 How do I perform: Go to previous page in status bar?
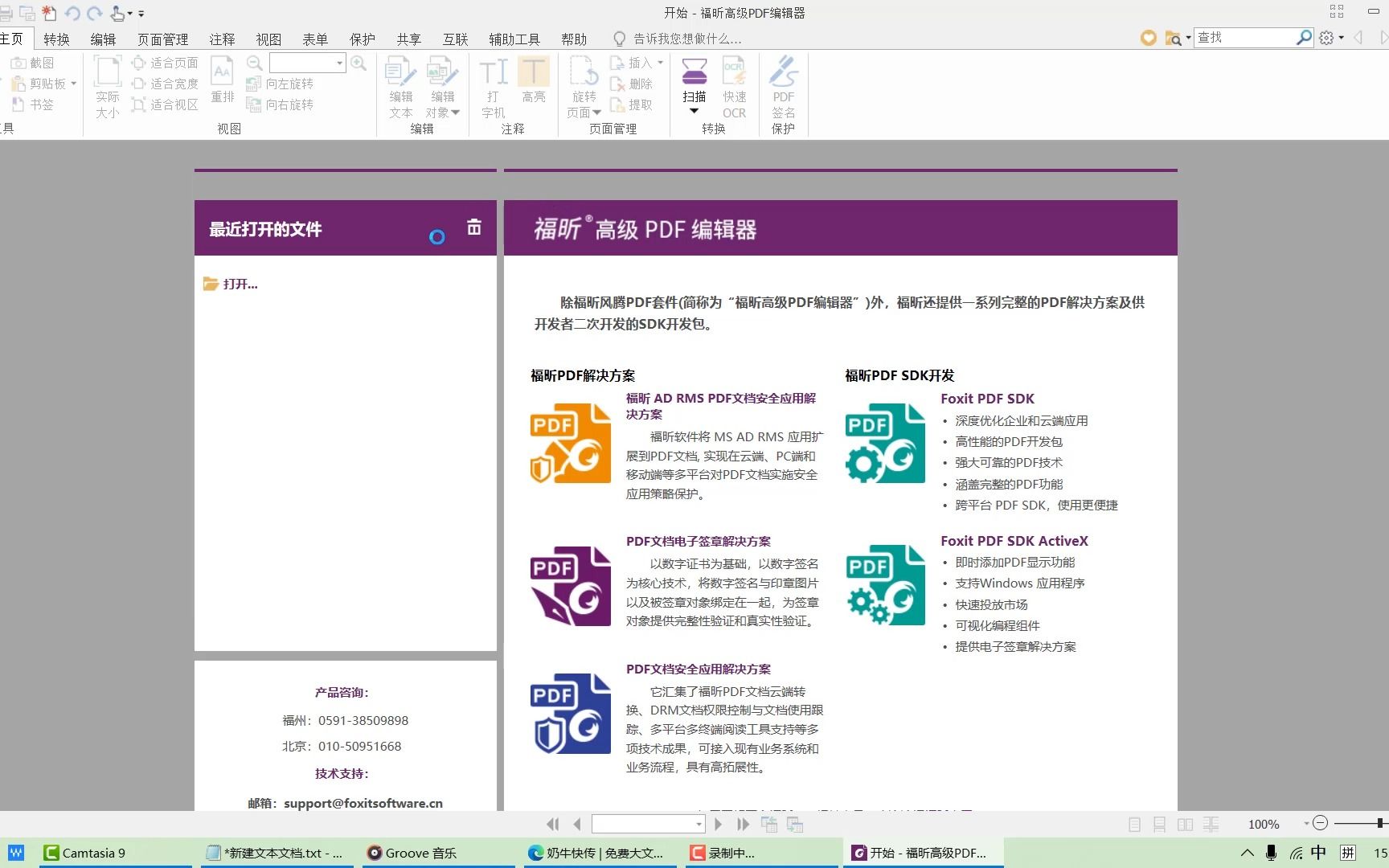(x=577, y=824)
